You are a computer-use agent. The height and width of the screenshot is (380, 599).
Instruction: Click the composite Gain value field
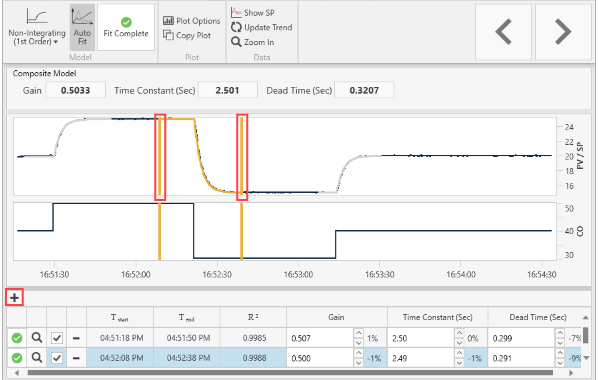coord(76,91)
